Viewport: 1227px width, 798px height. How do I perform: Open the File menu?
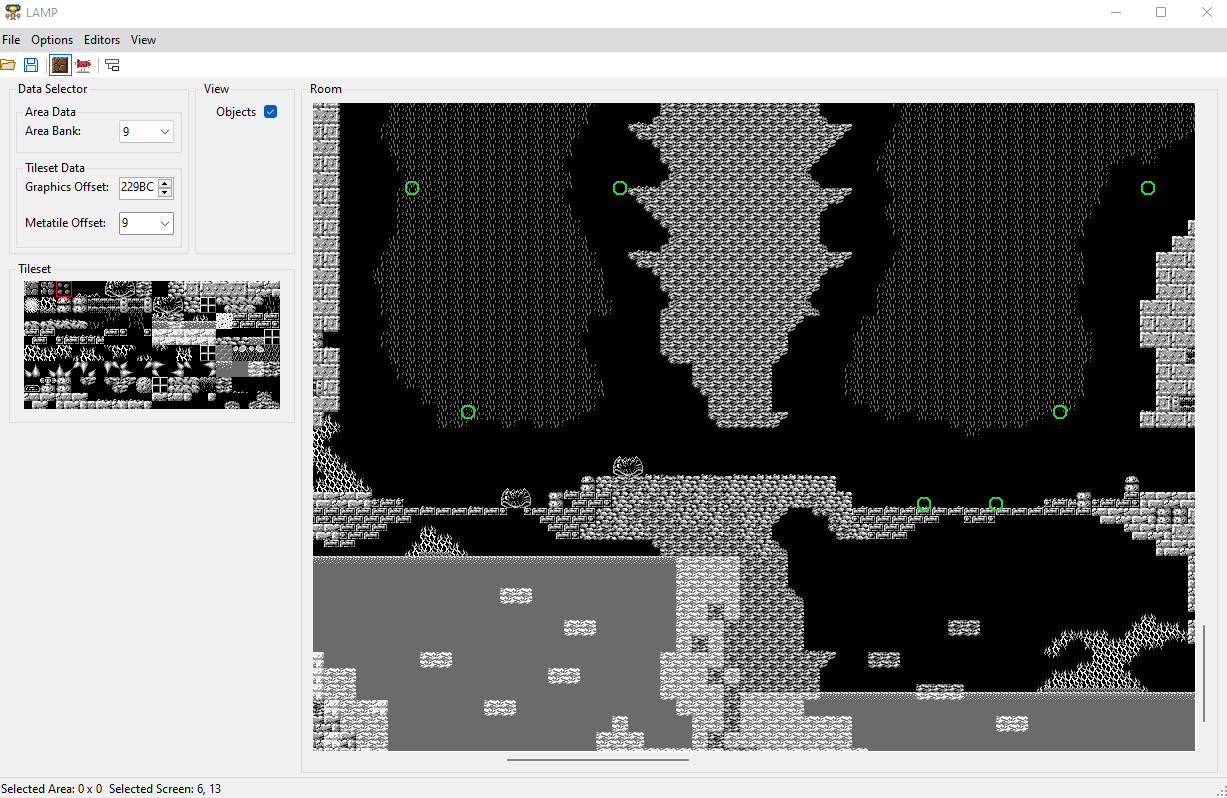click(11, 40)
